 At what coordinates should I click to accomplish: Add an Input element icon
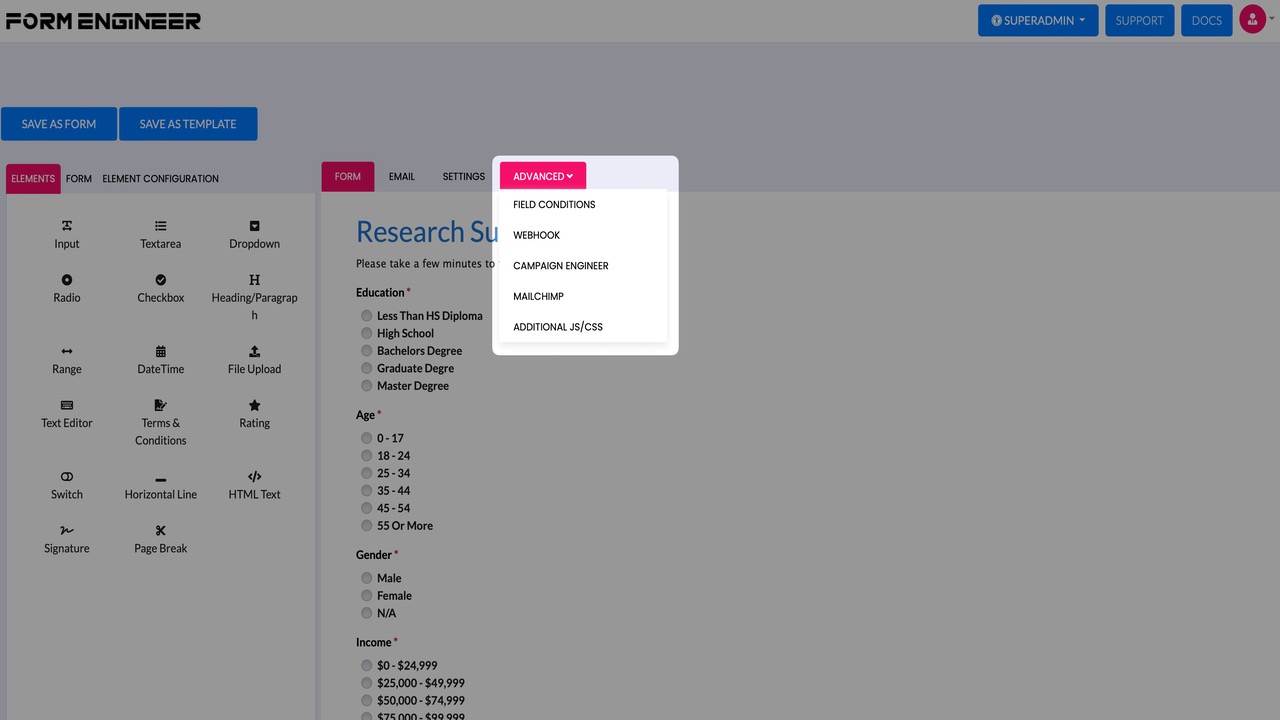click(67, 226)
